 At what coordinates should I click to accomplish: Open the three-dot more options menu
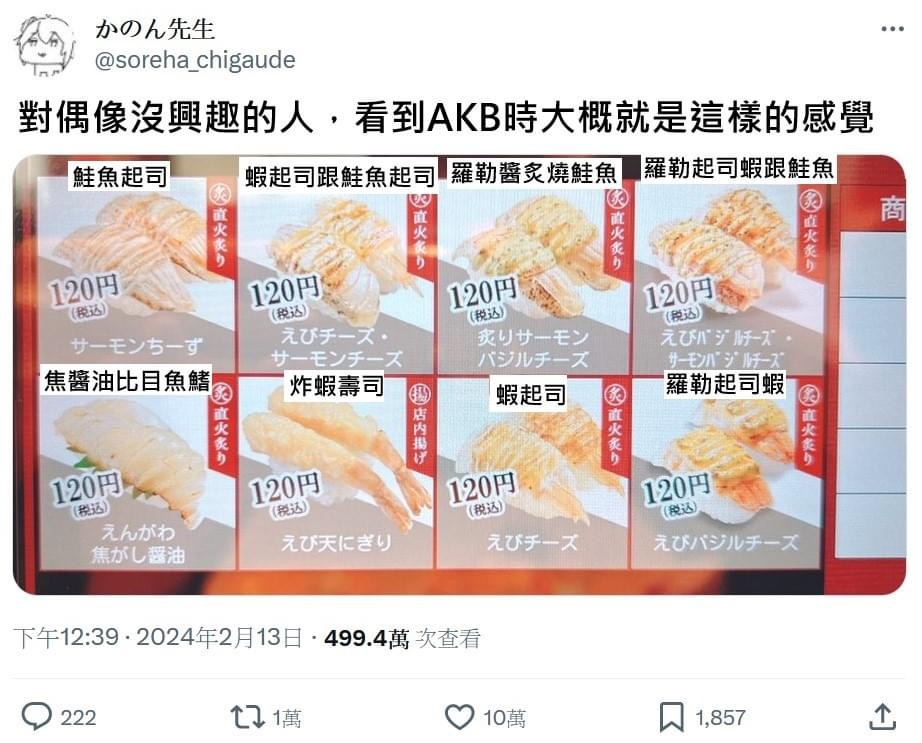(x=892, y=28)
